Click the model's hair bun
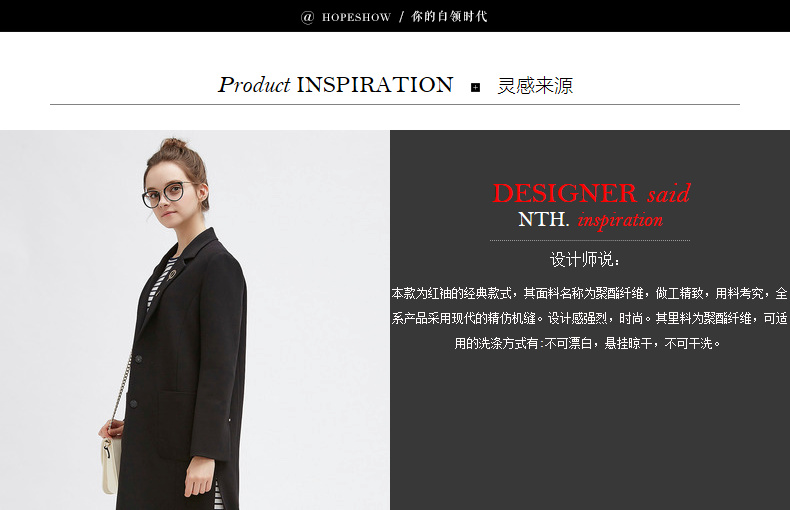 (173, 145)
